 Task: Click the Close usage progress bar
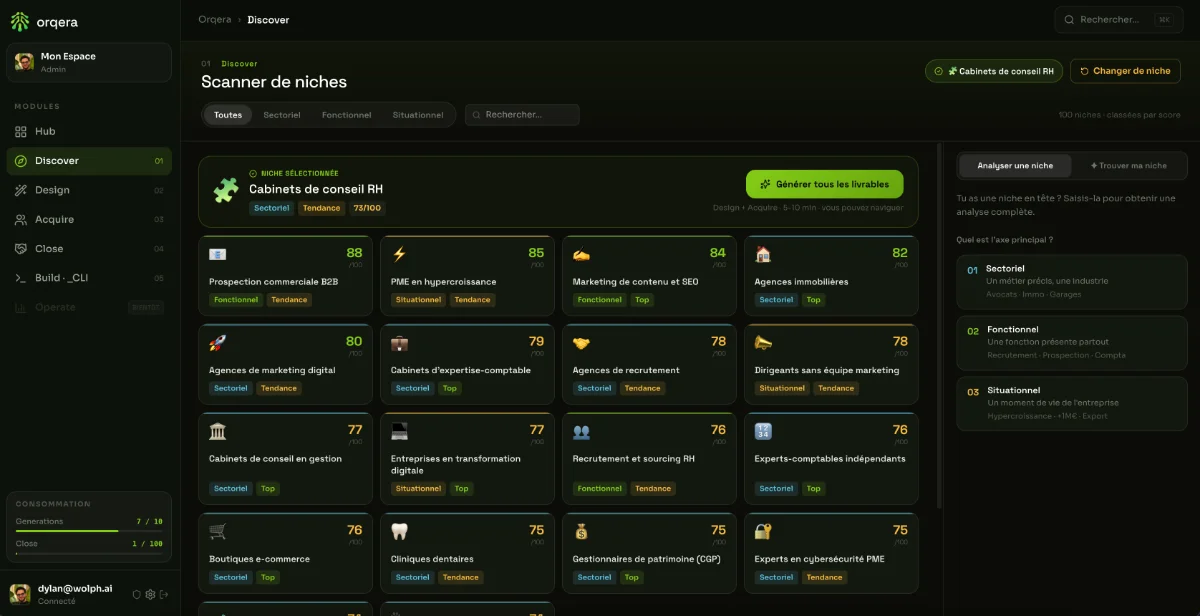[89, 553]
